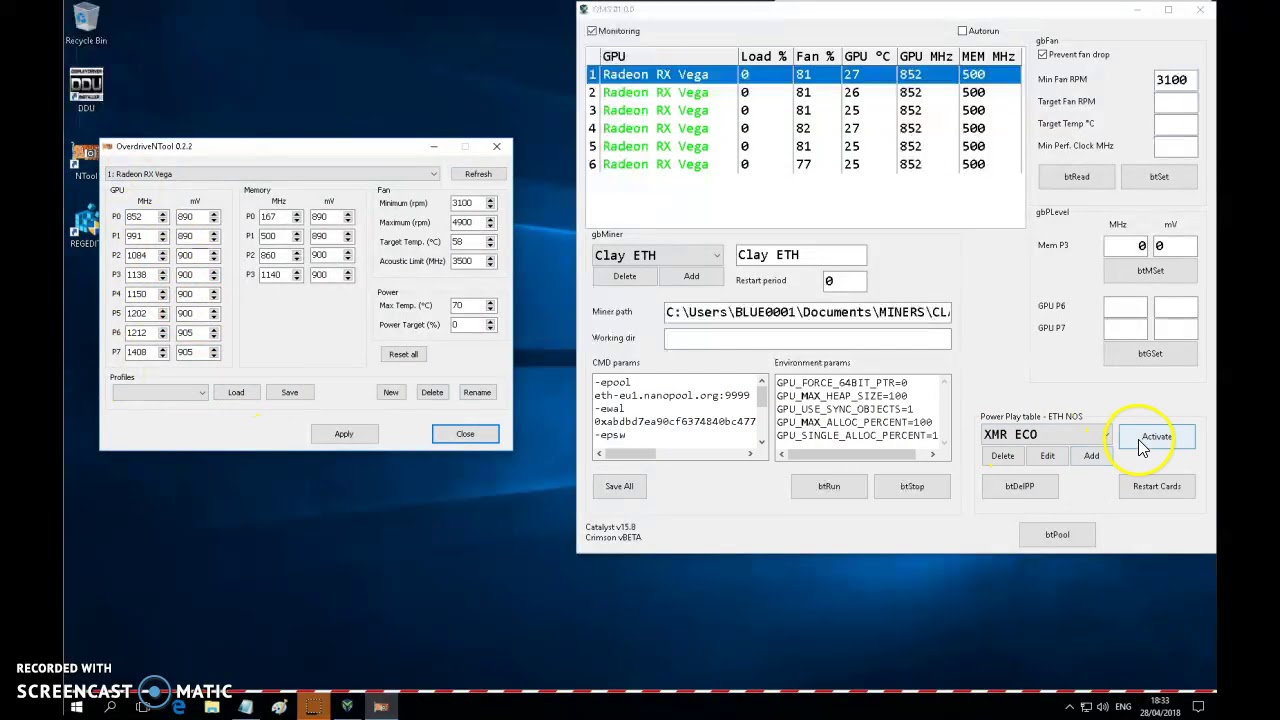Select GPU row 3 Radeon RX Vega

804,110
